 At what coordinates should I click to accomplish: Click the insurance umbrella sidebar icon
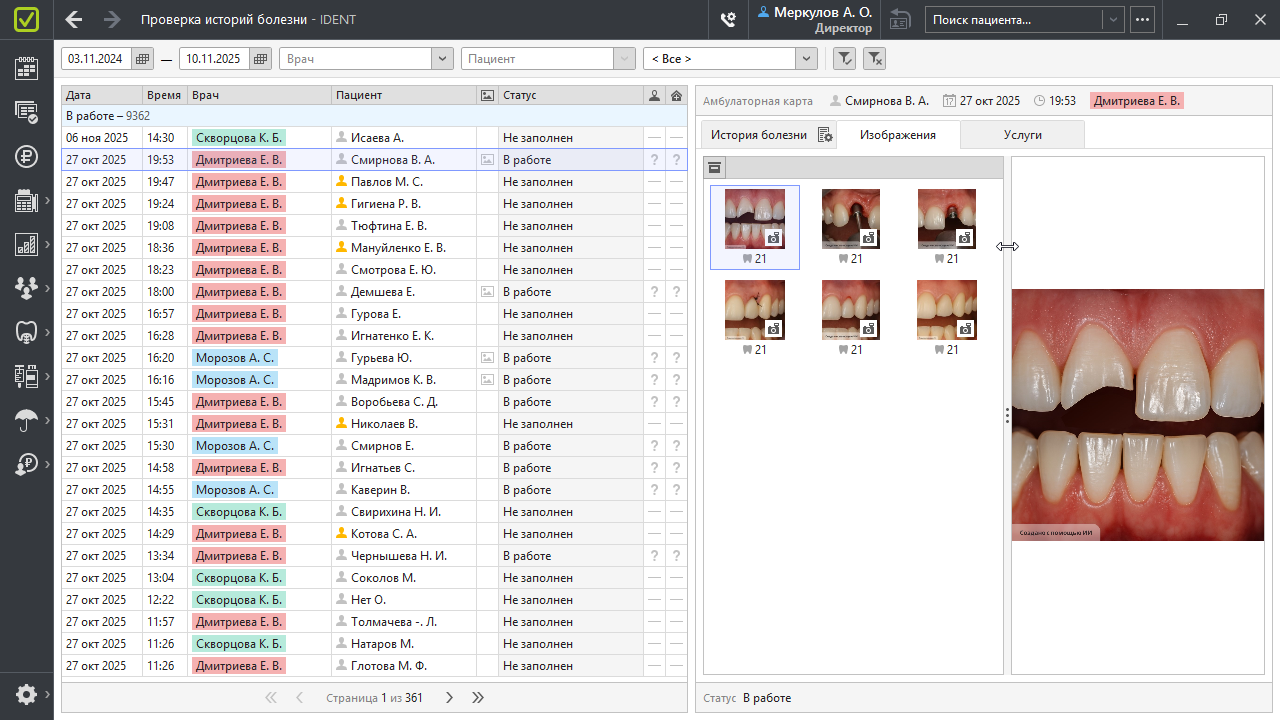tap(26, 421)
